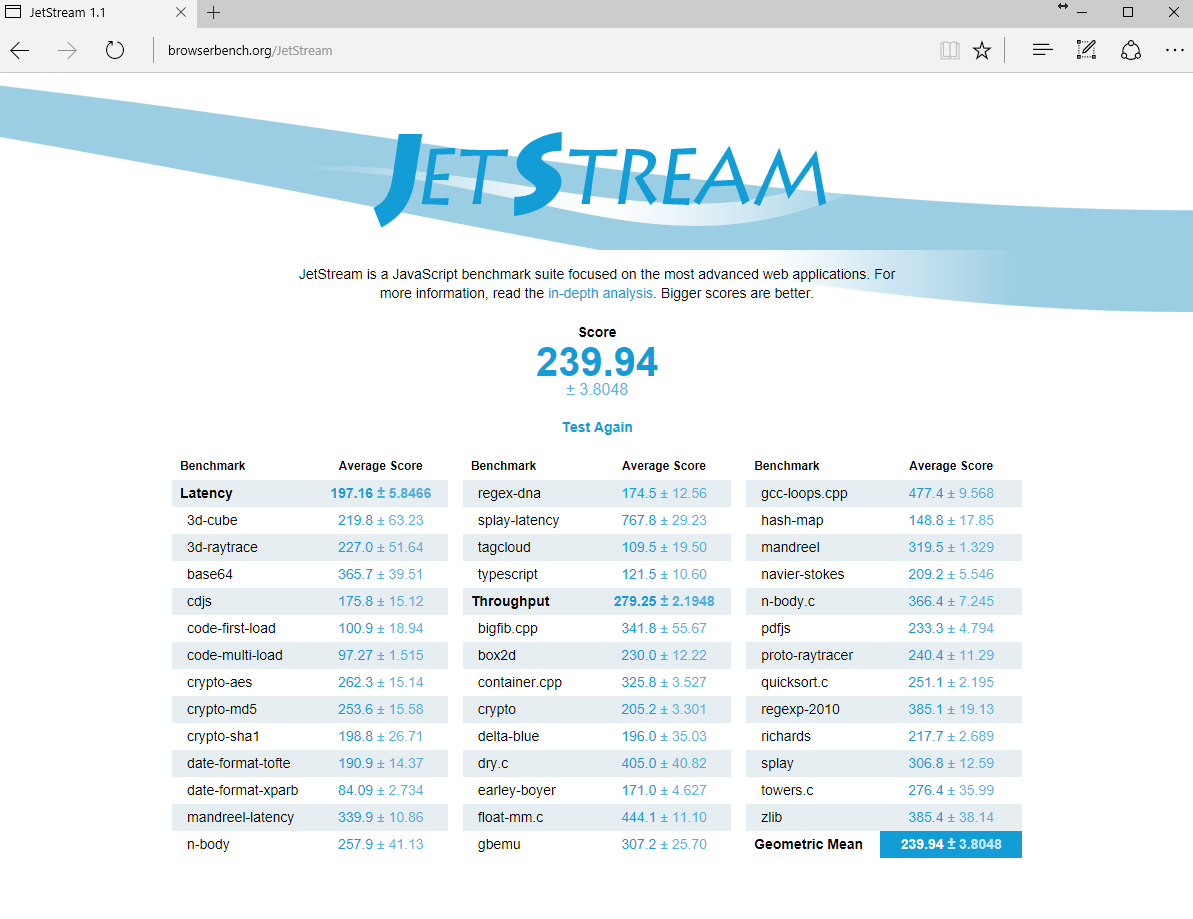The height and width of the screenshot is (919, 1193).
Task: Open the Hub panel icon
Action: (1042, 50)
